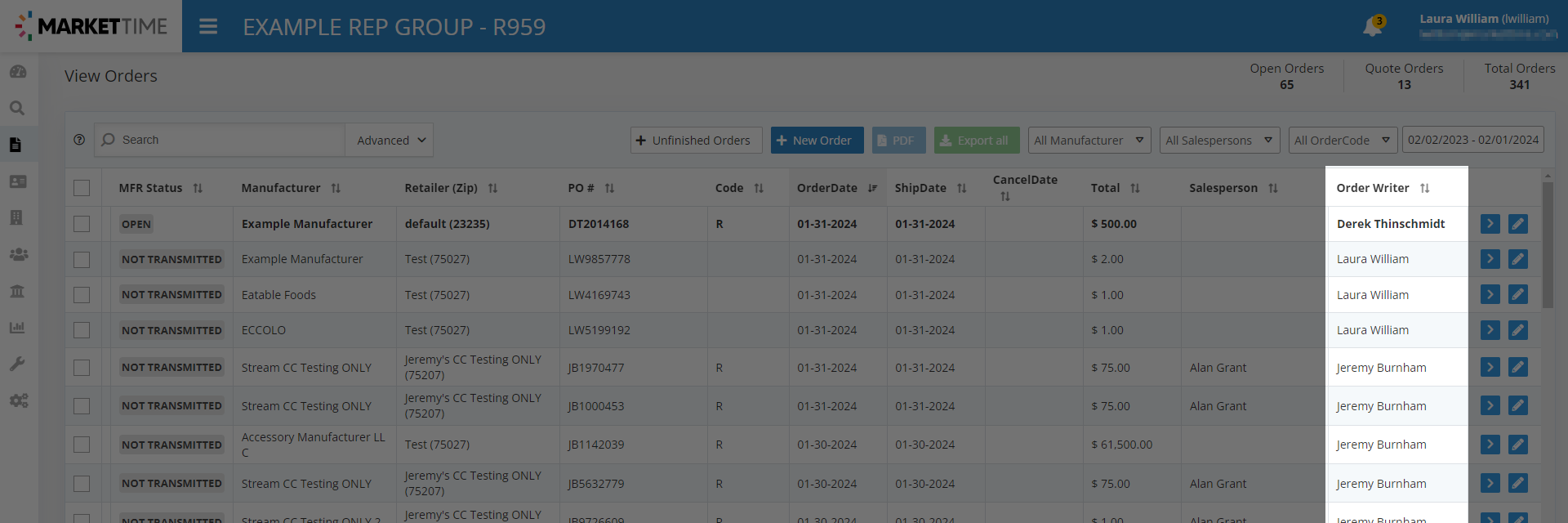The image size is (1568, 523).
Task: Open order LW9857778 with arrow icon
Action: (1490, 259)
